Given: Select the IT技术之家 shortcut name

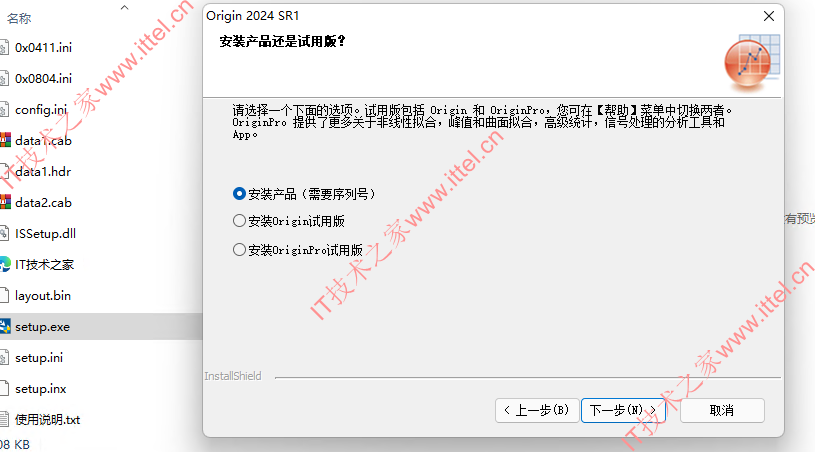Looking at the screenshot, I should coord(45,264).
